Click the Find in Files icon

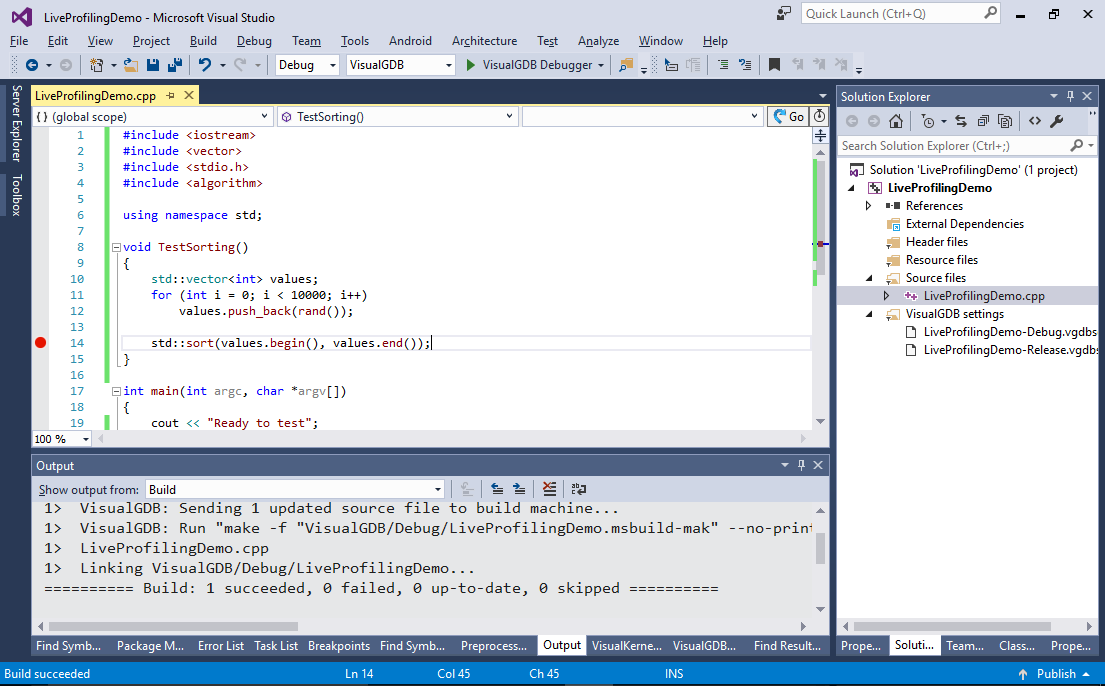tap(625, 65)
